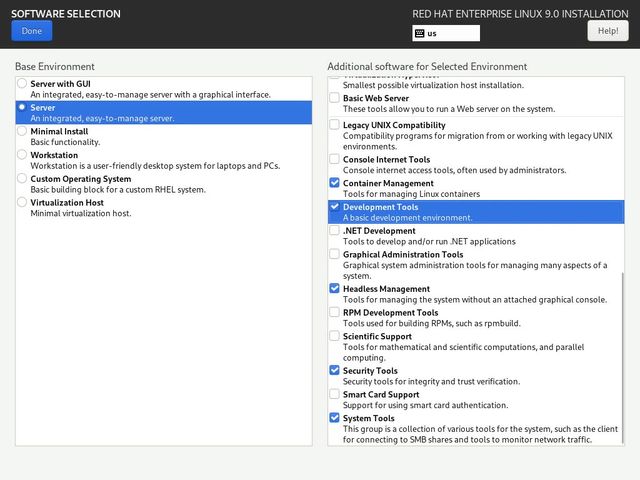
Task: Click the additional software list scrollbar
Action: 622,358
